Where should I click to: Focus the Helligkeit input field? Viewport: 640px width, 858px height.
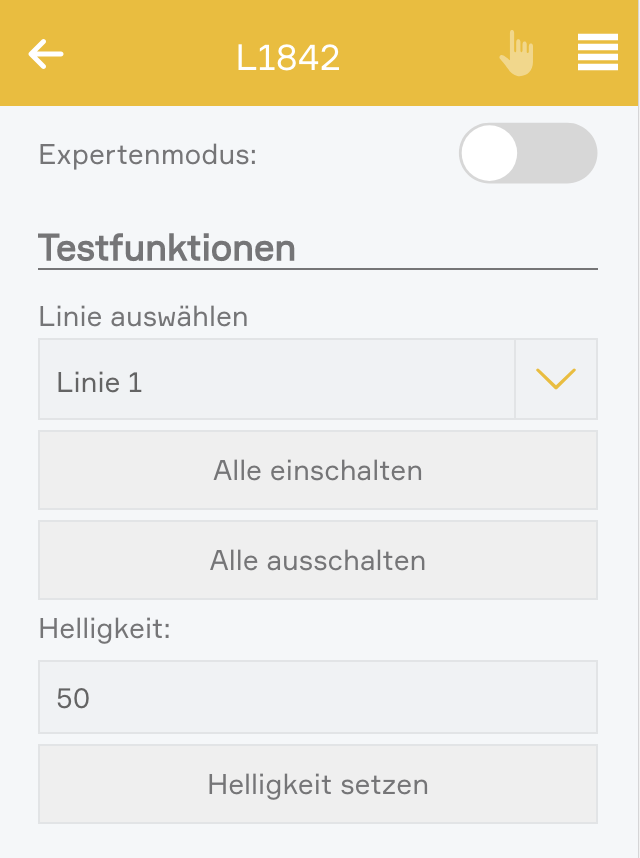318,697
